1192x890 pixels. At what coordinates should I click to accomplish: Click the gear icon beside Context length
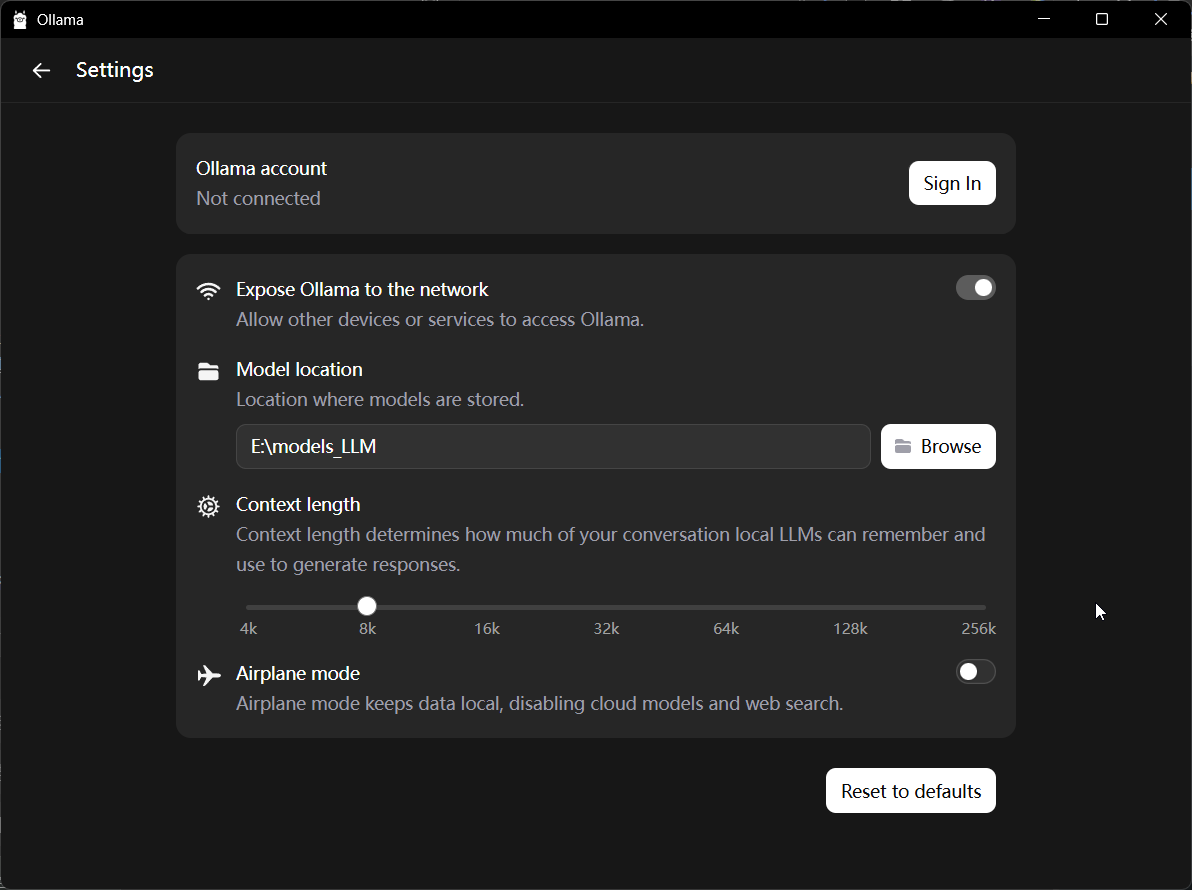[208, 506]
